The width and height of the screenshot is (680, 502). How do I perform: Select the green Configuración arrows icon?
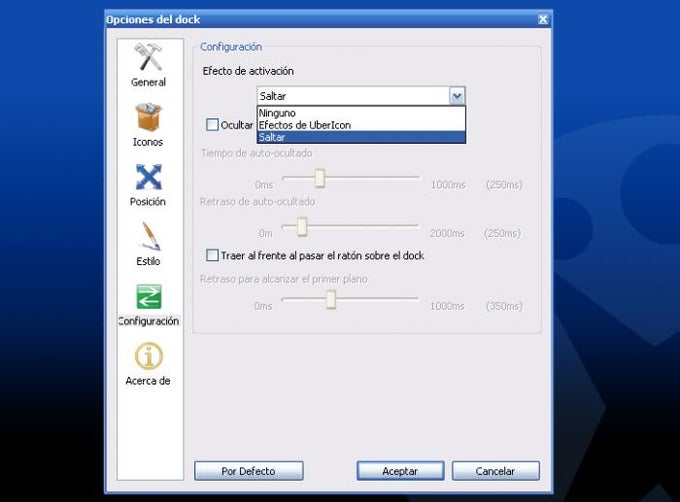click(148, 296)
